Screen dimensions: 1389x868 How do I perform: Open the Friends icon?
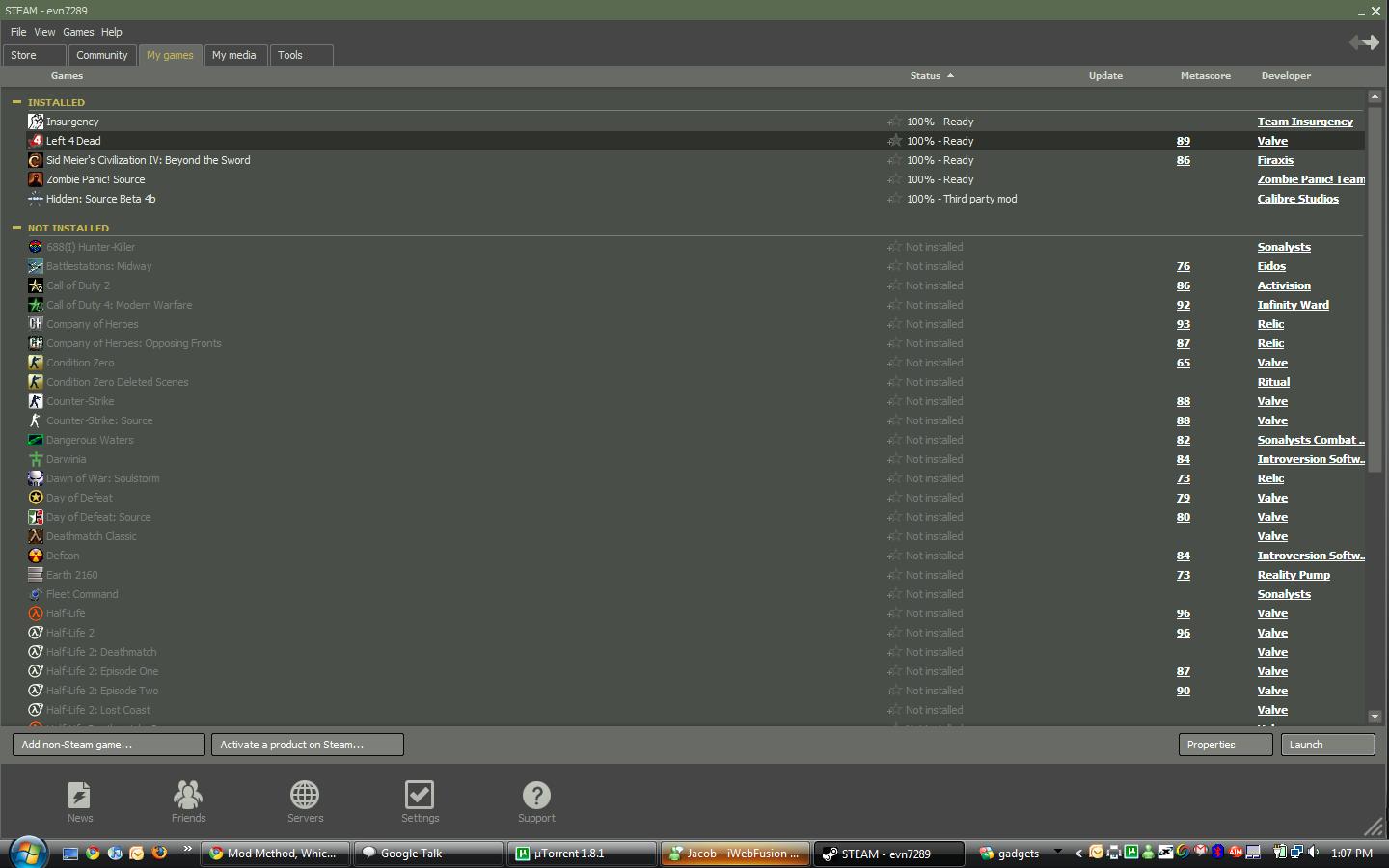coord(188,796)
